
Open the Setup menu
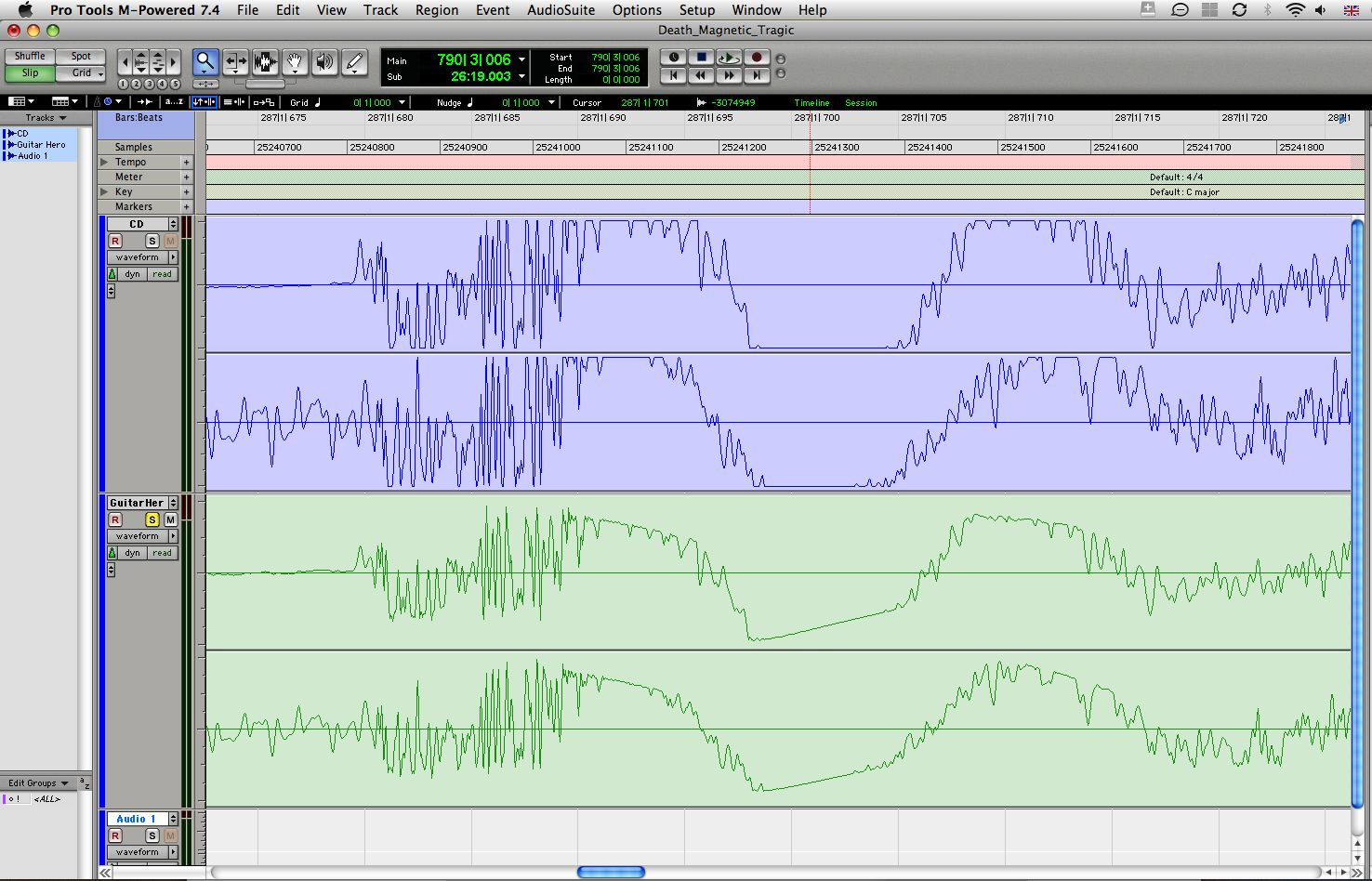pos(696,10)
